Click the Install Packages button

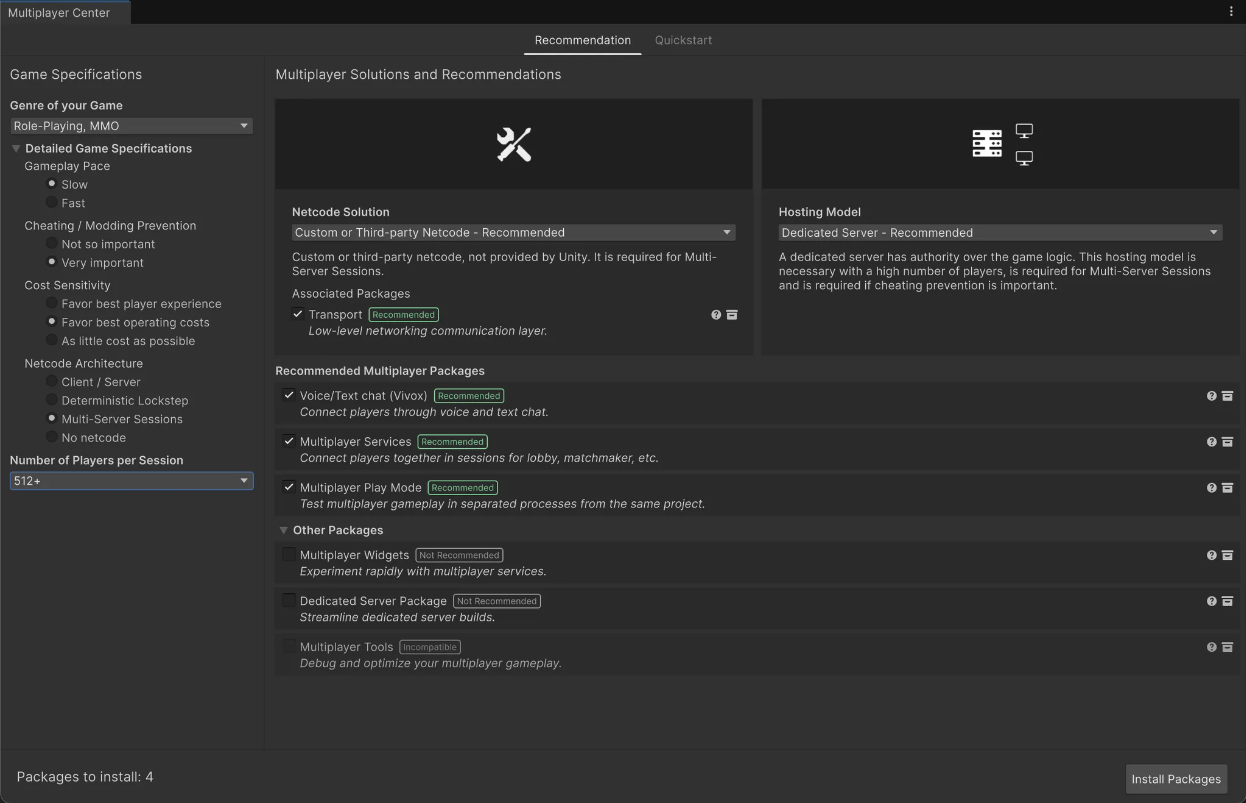(x=1176, y=778)
